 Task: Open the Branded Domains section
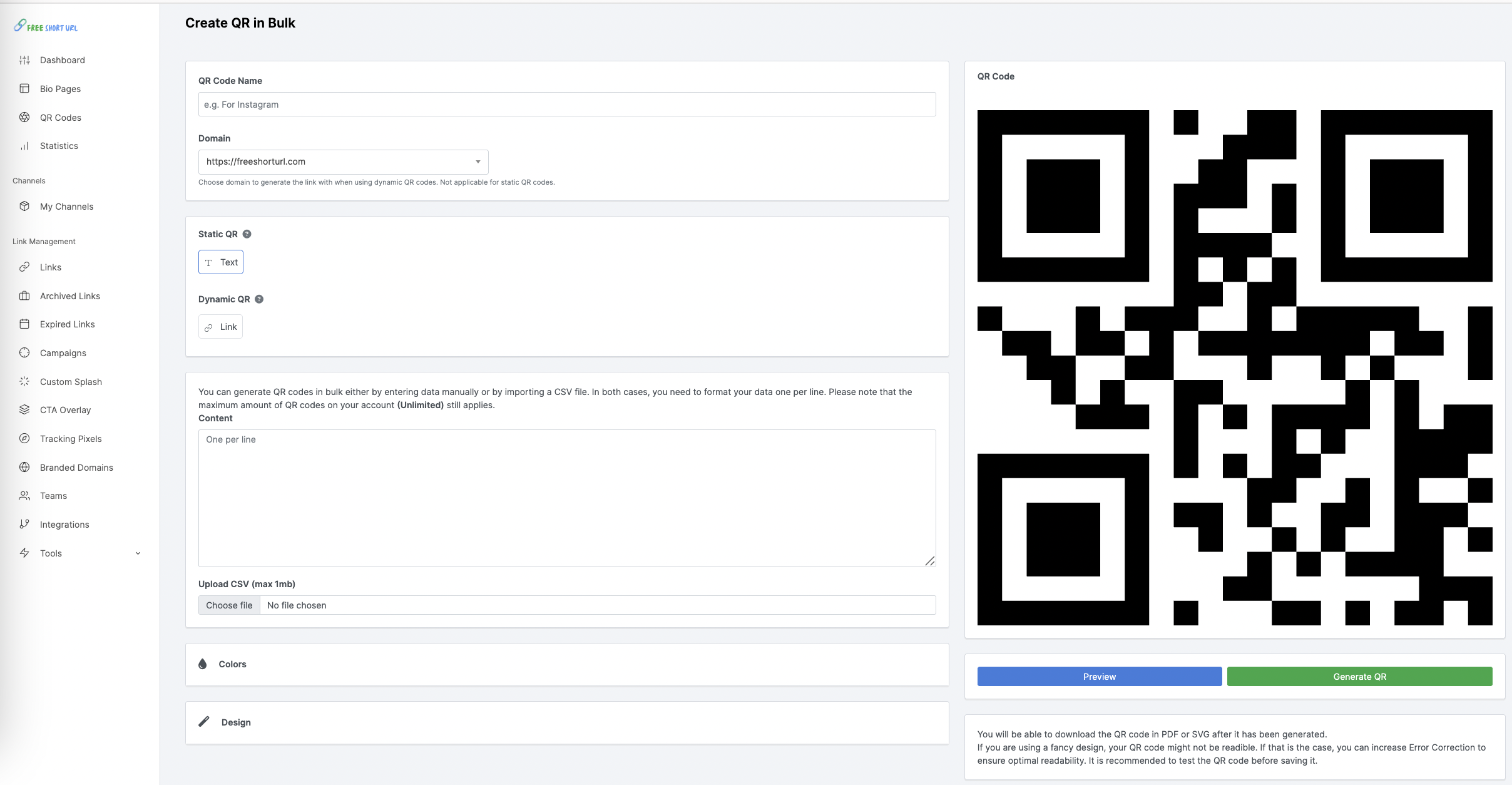click(x=76, y=467)
